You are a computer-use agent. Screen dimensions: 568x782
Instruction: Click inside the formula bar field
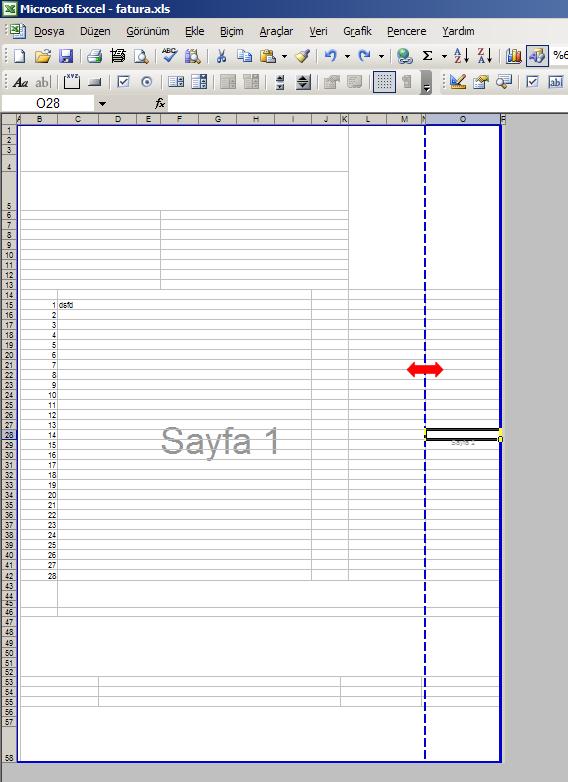tap(368, 103)
